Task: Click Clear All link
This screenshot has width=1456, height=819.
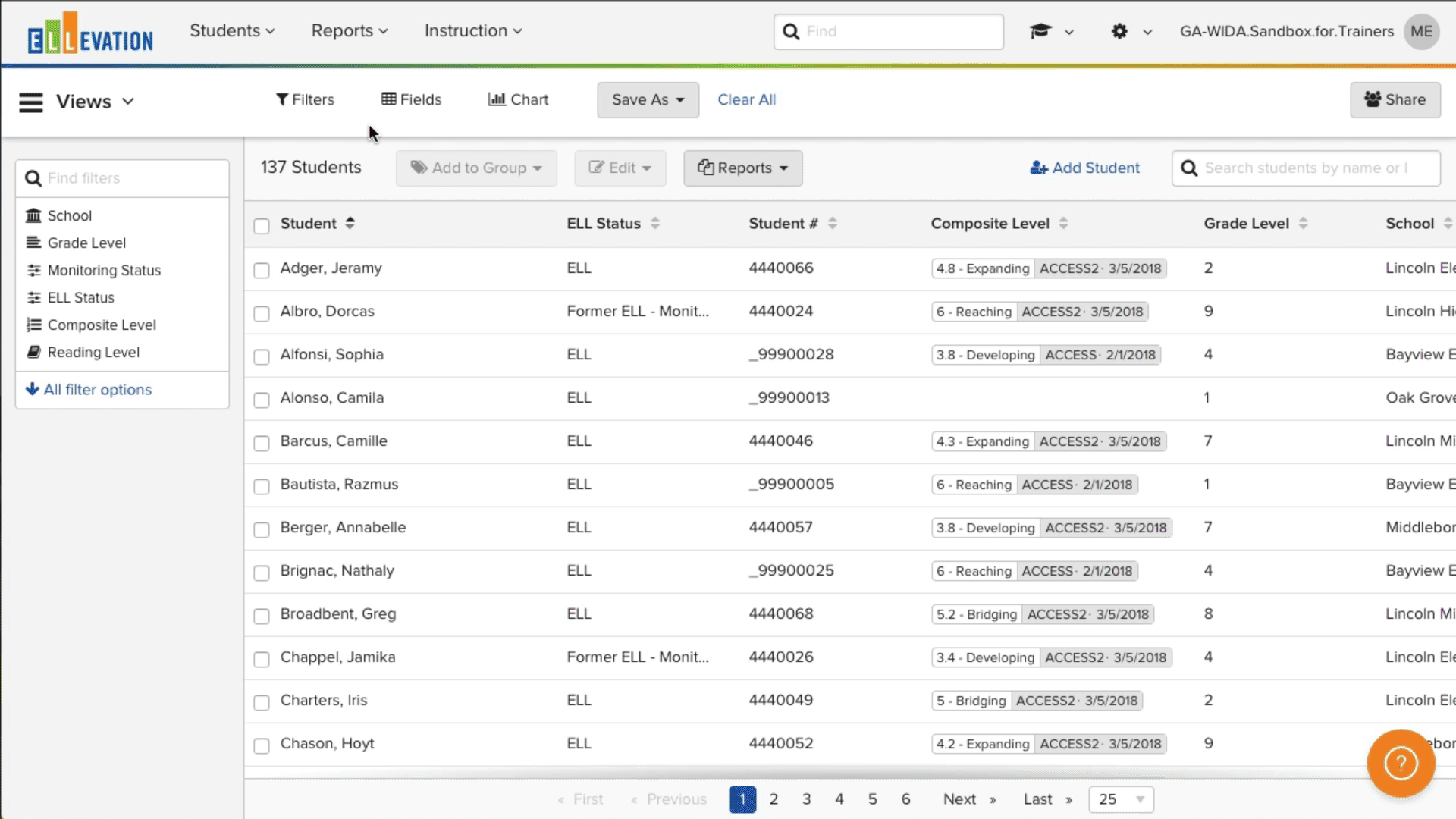Action: click(746, 100)
